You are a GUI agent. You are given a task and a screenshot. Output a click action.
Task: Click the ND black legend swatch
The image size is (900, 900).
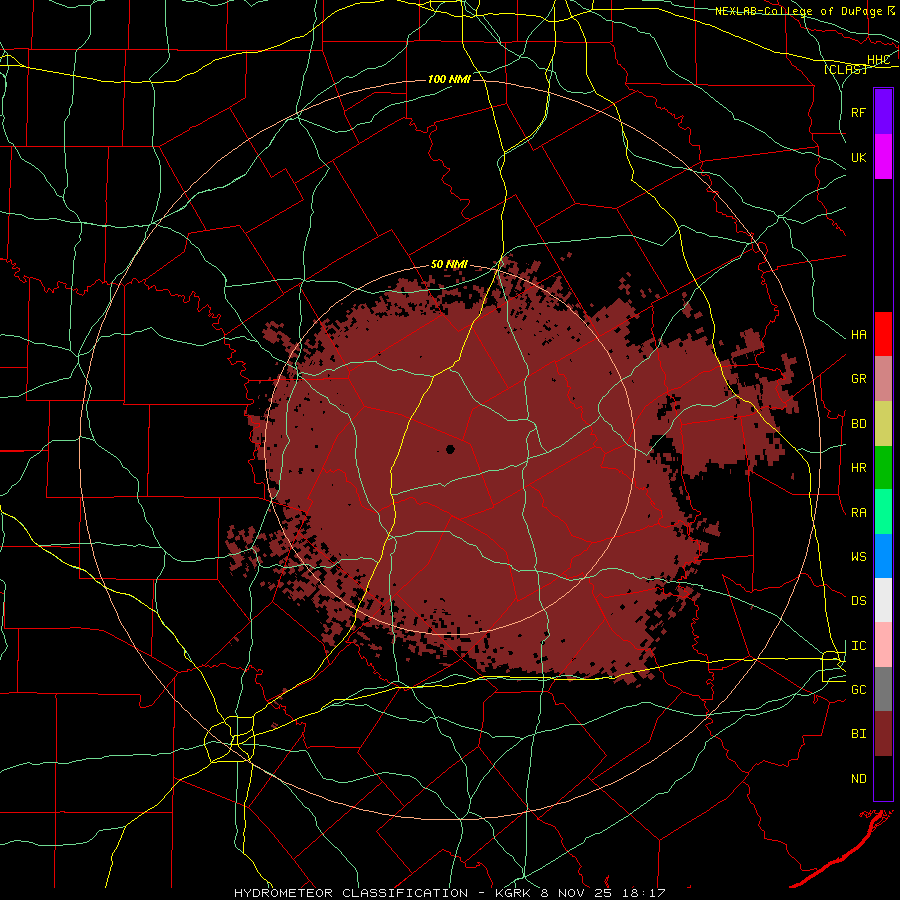883,778
